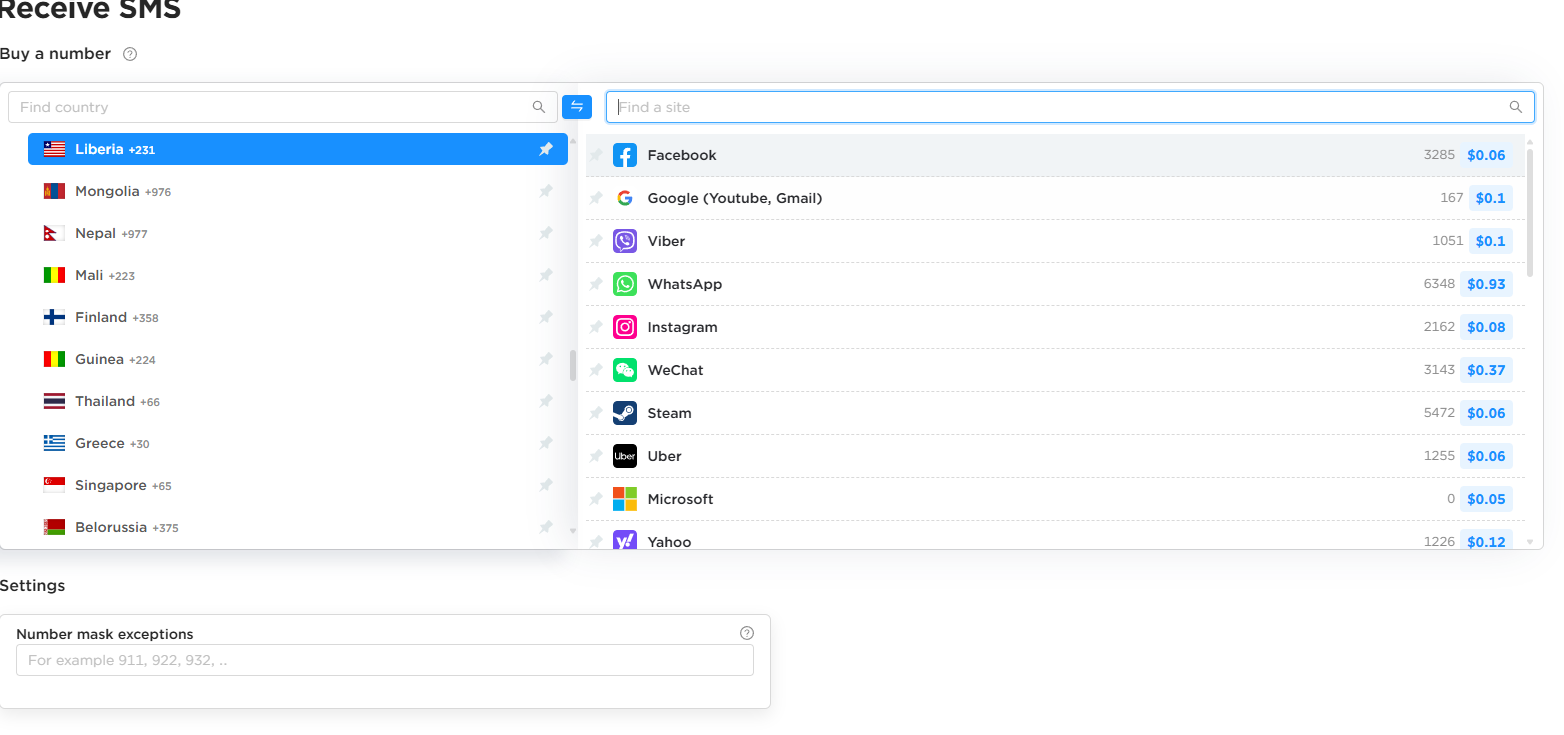Pin the WhatsApp service row
Image resolution: width=1564 pixels, height=735 pixels.
(596, 284)
